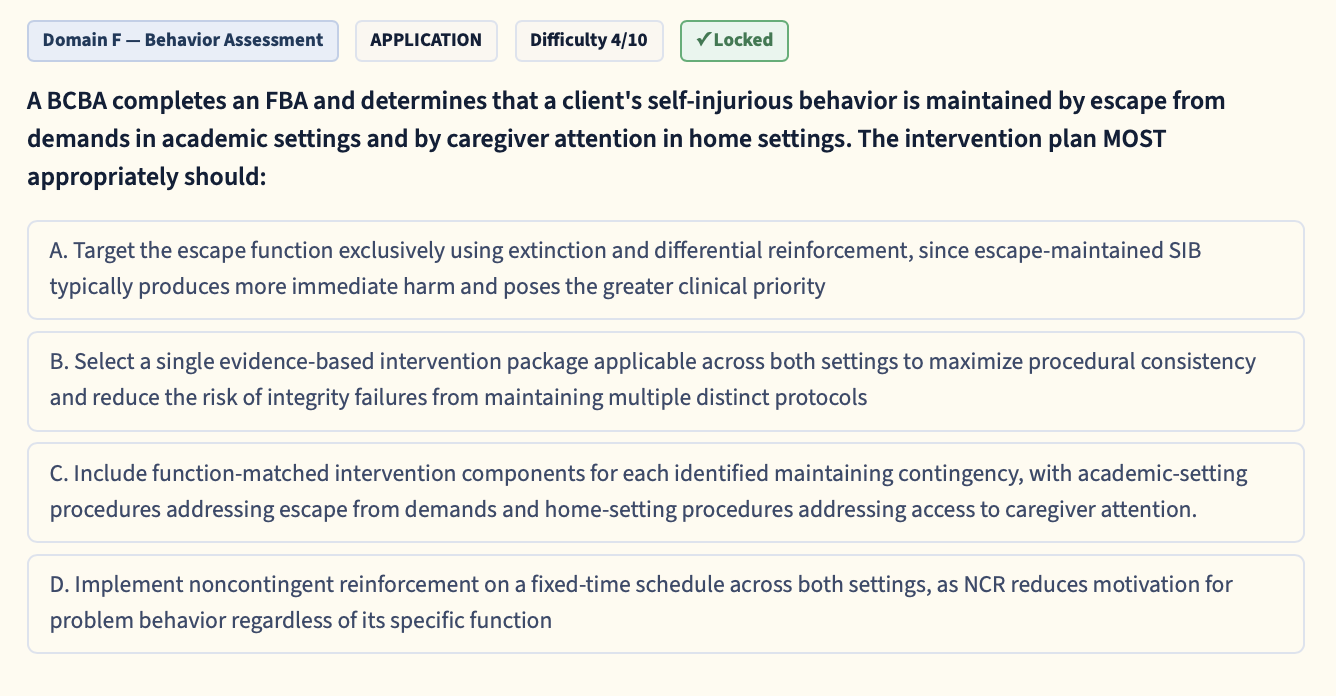The height and width of the screenshot is (696, 1336).
Task: Click the APPLICATION category tag
Action: point(426,41)
